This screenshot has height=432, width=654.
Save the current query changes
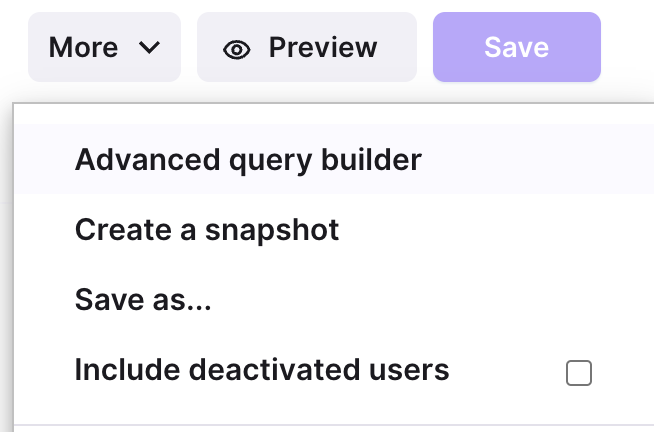[x=517, y=47]
